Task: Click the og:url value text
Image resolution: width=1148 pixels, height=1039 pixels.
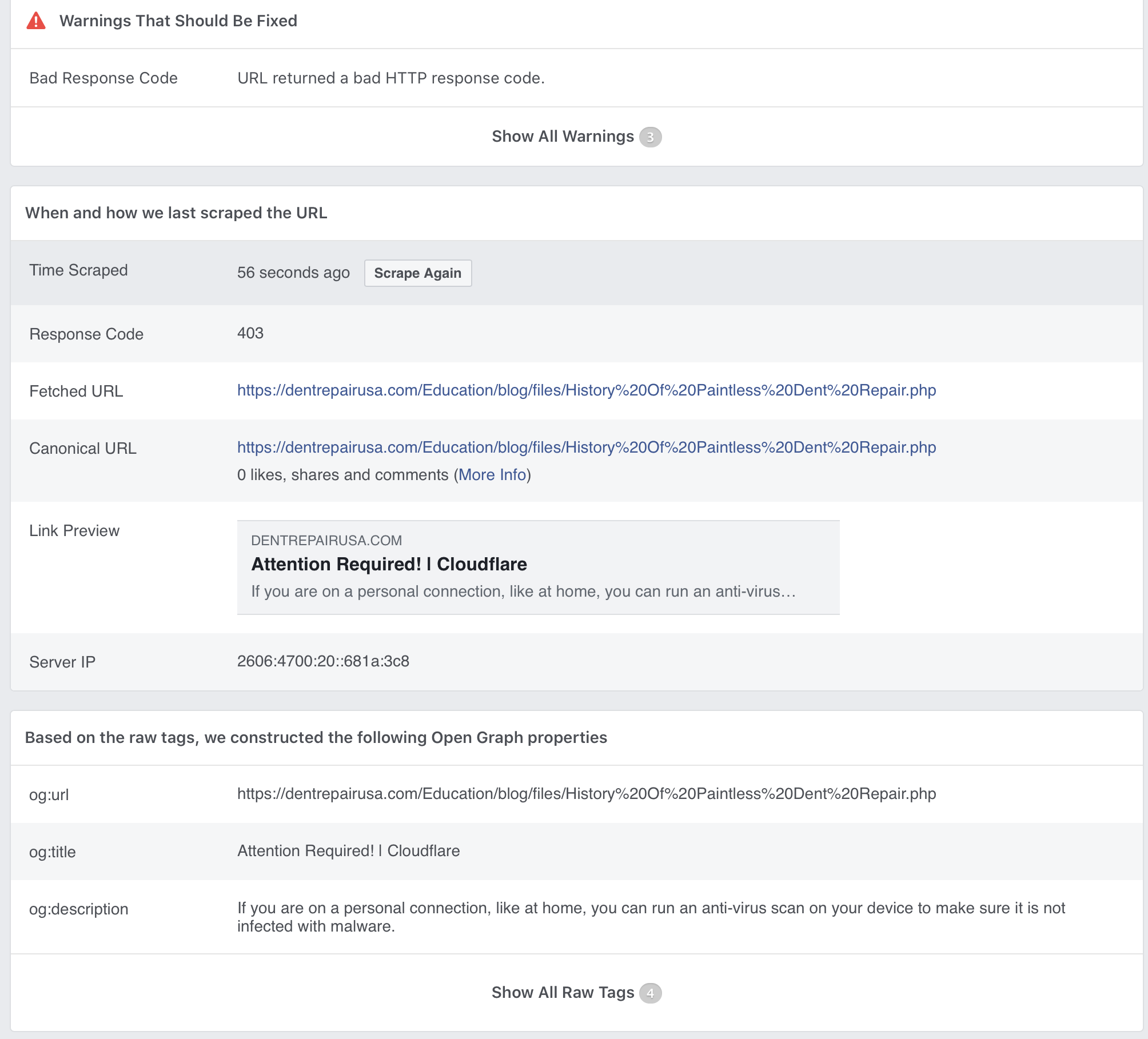Action: tap(586, 794)
